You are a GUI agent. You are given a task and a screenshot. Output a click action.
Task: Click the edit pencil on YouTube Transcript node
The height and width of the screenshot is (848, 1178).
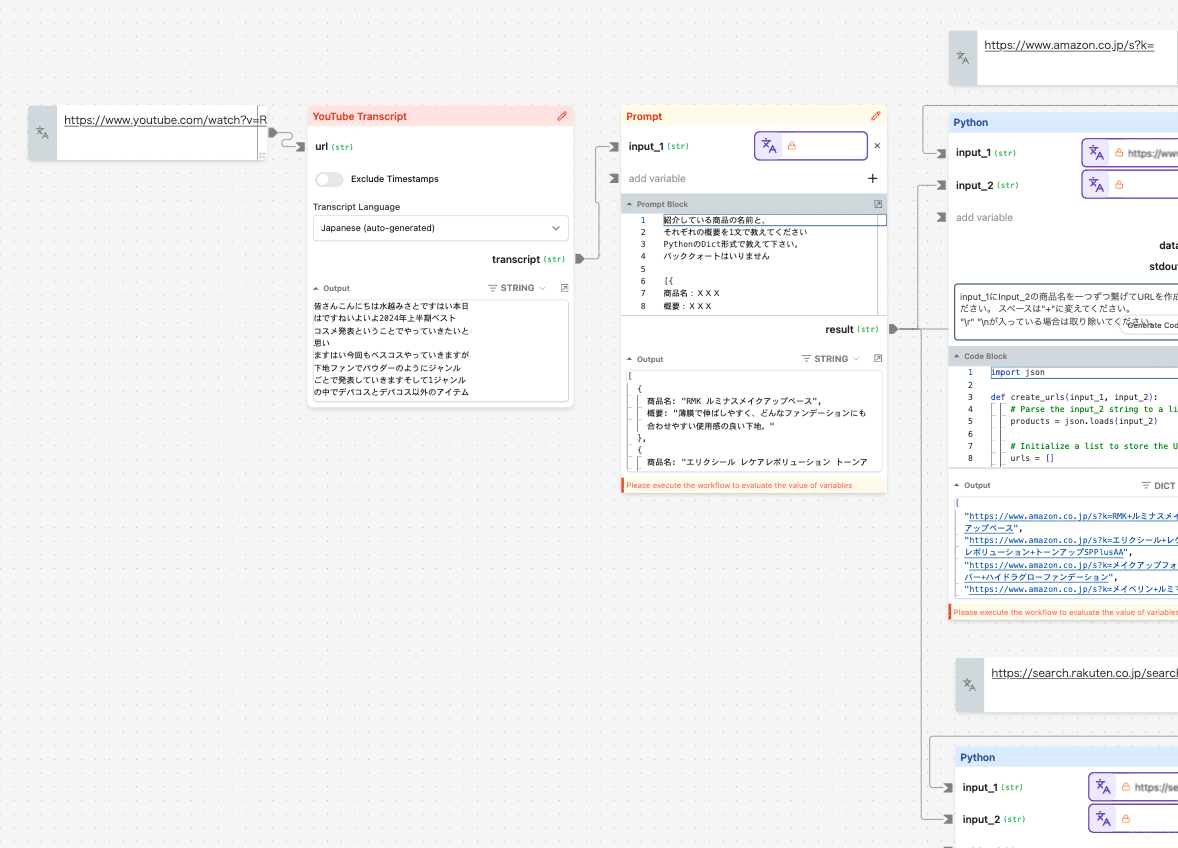[562, 116]
